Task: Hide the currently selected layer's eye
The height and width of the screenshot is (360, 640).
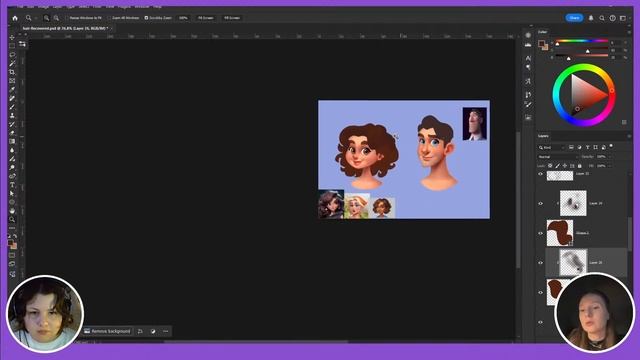Action: (x=541, y=262)
